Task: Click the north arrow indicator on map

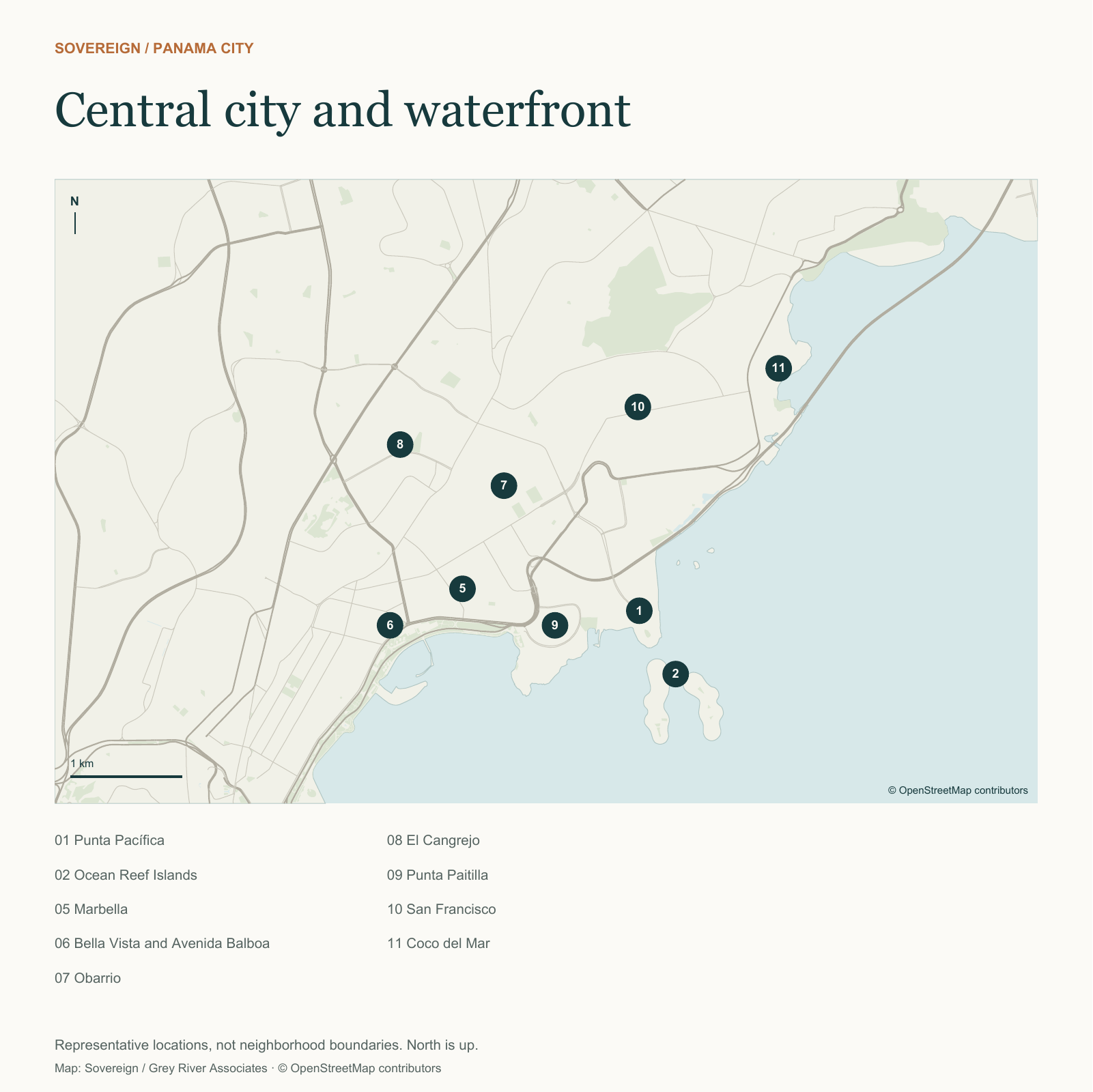Action: 75,215
